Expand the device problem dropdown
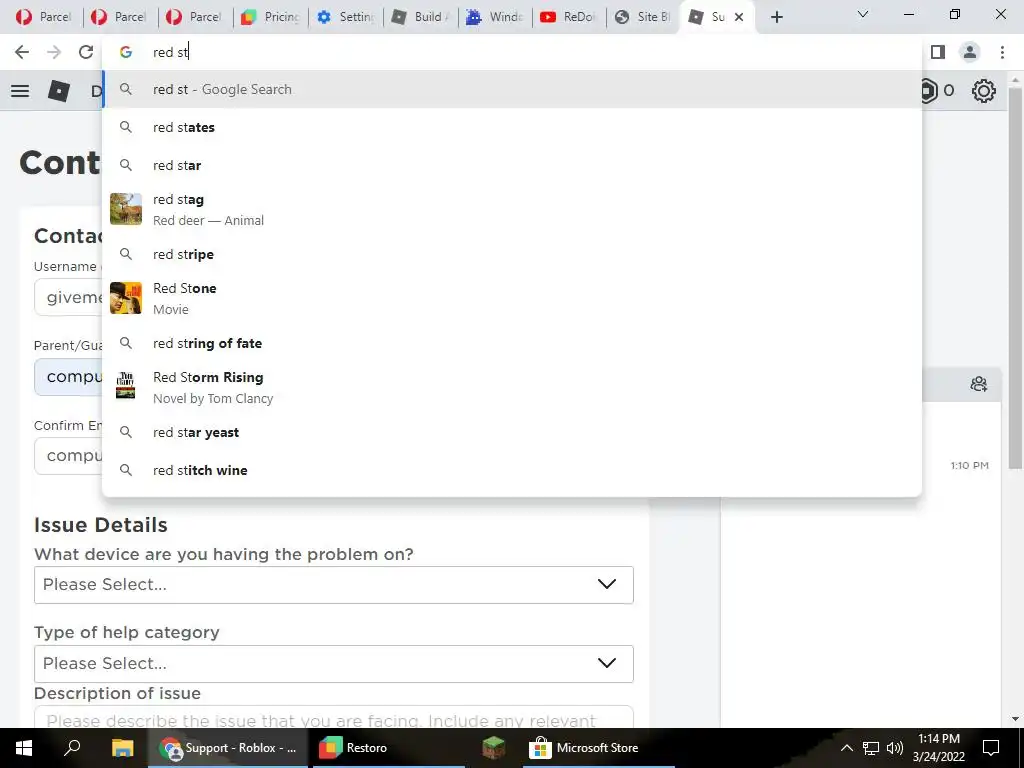1024x768 pixels. pyautogui.click(x=334, y=584)
